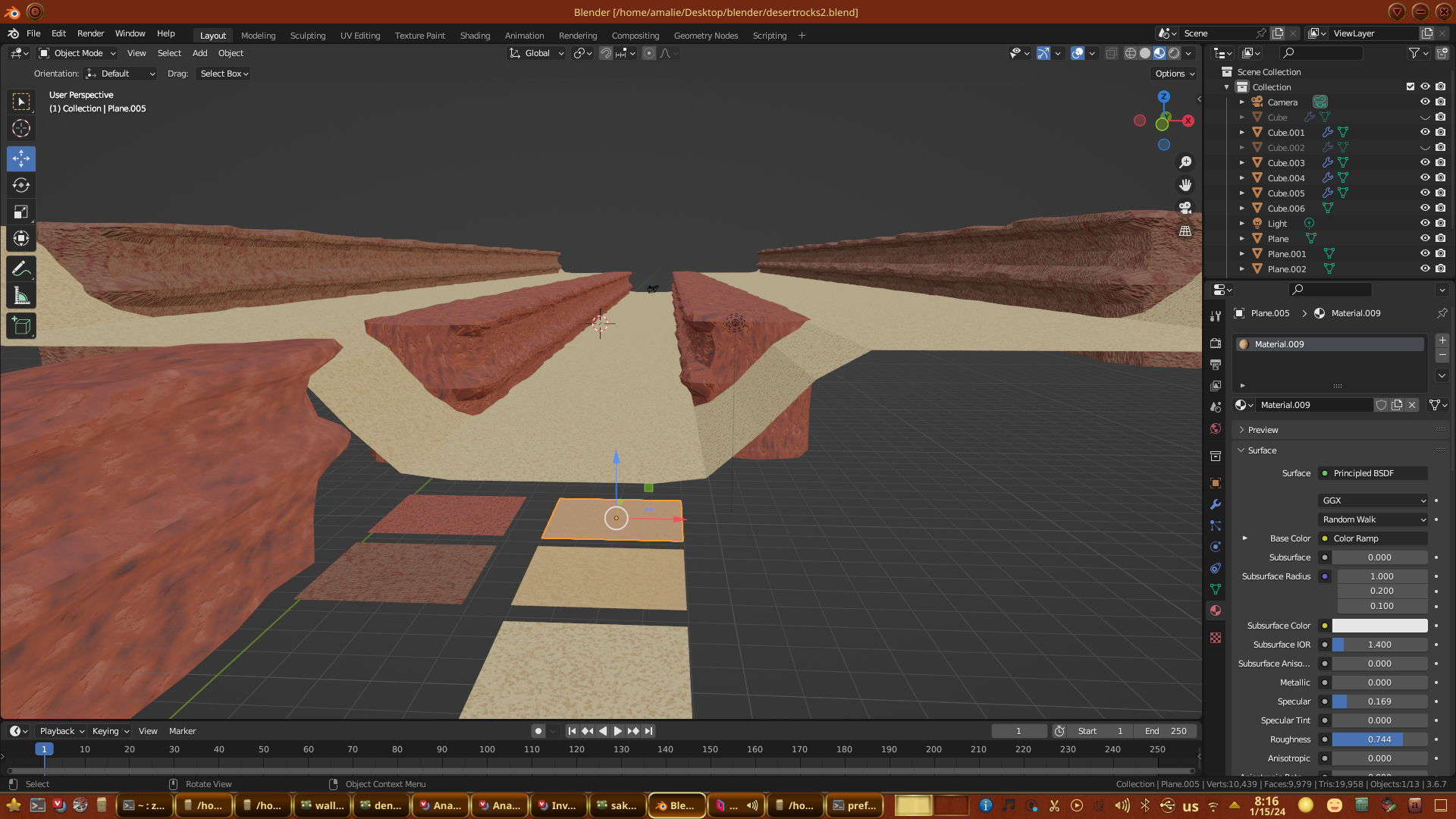Select the Scale tool in toolbar
The image size is (1456, 819).
[x=21, y=212]
